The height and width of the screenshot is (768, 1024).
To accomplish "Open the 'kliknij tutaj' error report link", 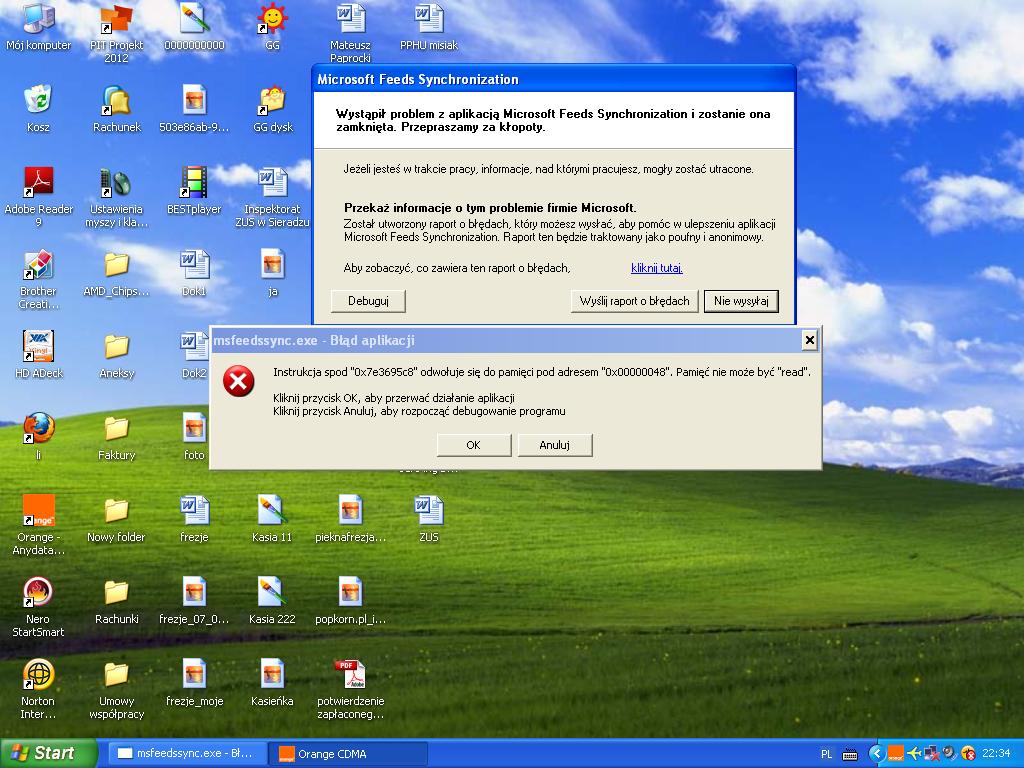I will [656, 268].
